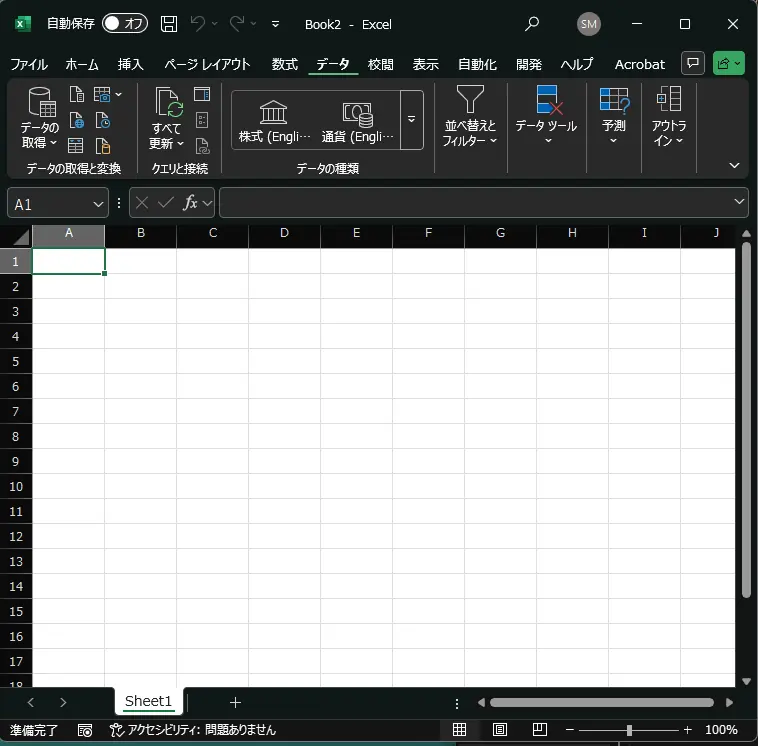Toggle the 自動保存 AutoSave switch
758x746 pixels.
click(x=125, y=24)
